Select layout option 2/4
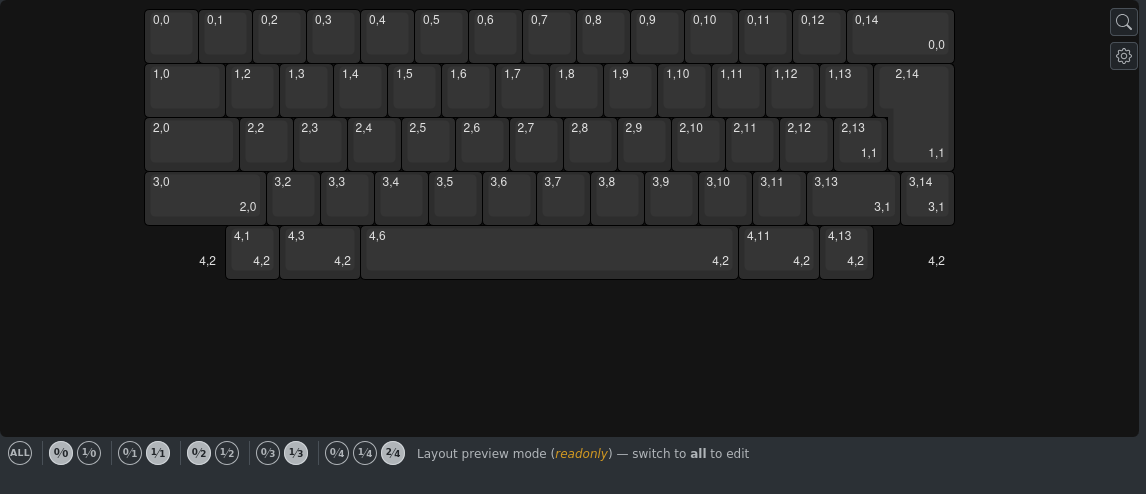 (x=392, y=453)
